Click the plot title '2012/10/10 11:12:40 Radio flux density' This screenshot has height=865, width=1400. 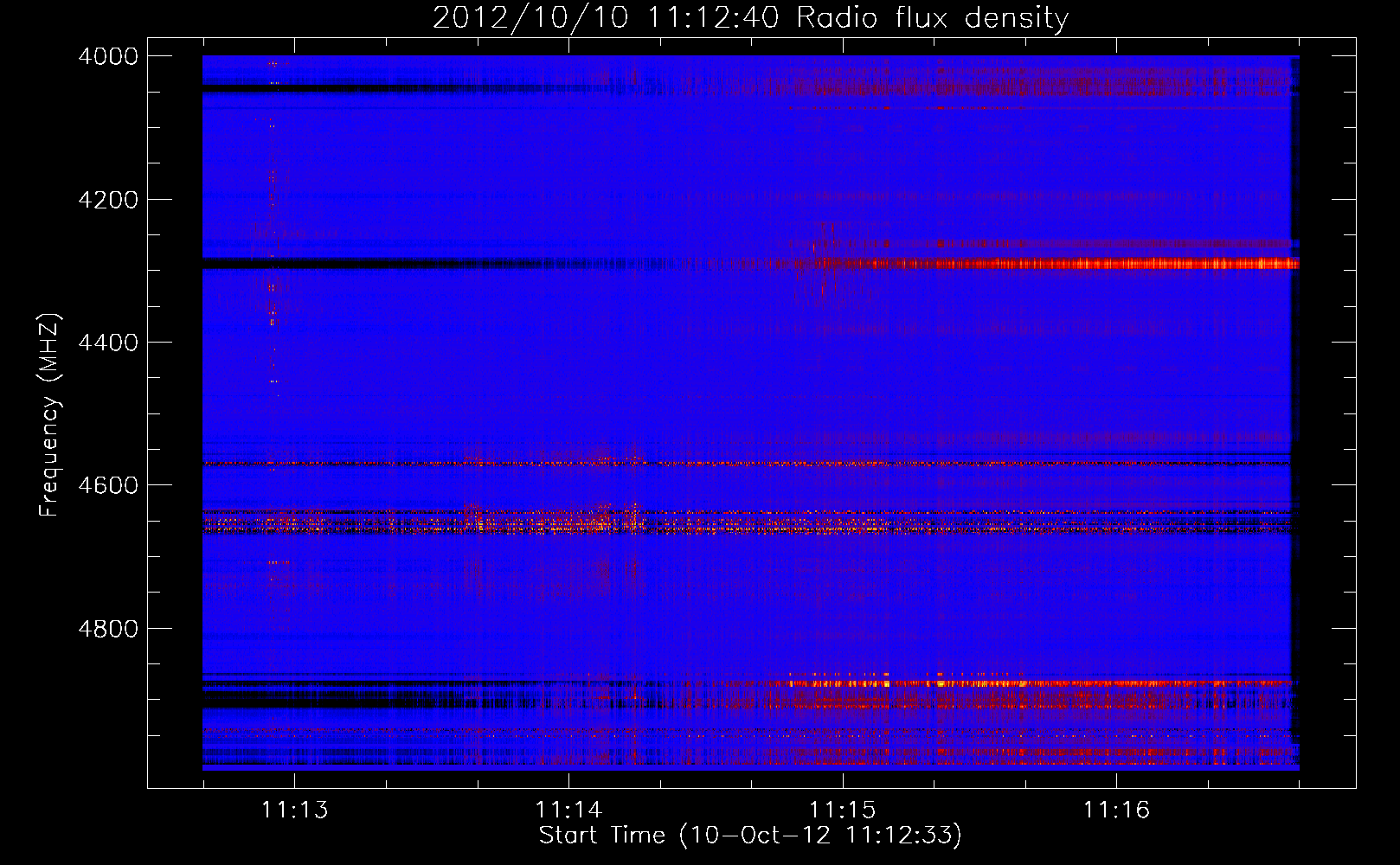[x=750, y=17]
